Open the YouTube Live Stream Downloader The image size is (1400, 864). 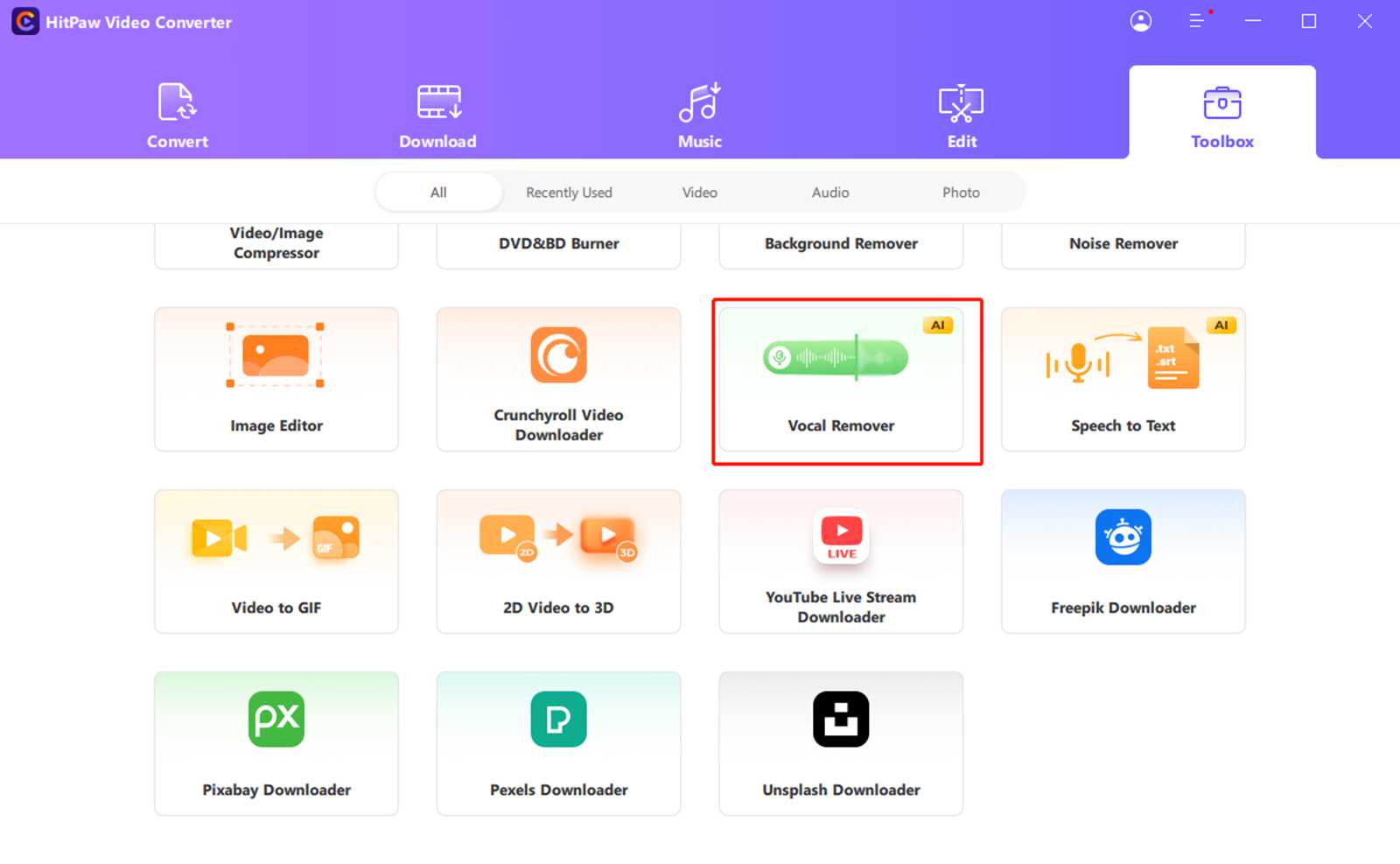pyautogui.click(x=840, y=561)
